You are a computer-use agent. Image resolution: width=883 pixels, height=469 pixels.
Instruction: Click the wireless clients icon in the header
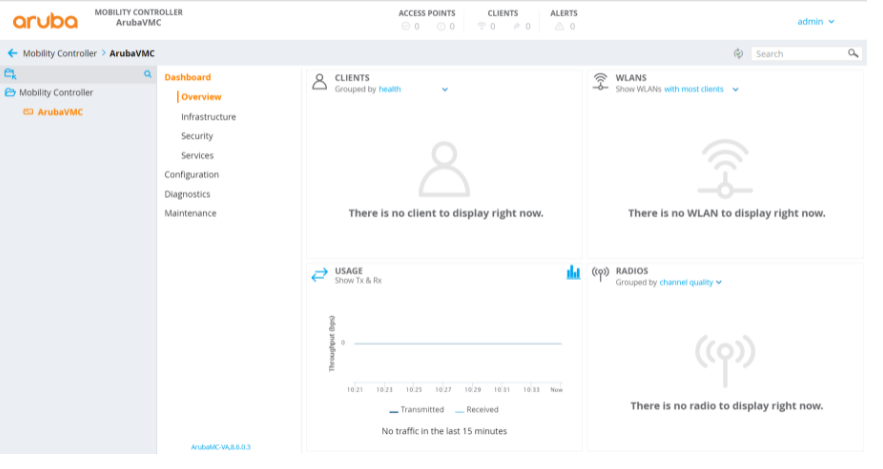pyautogui.click(x=481, y=26)
